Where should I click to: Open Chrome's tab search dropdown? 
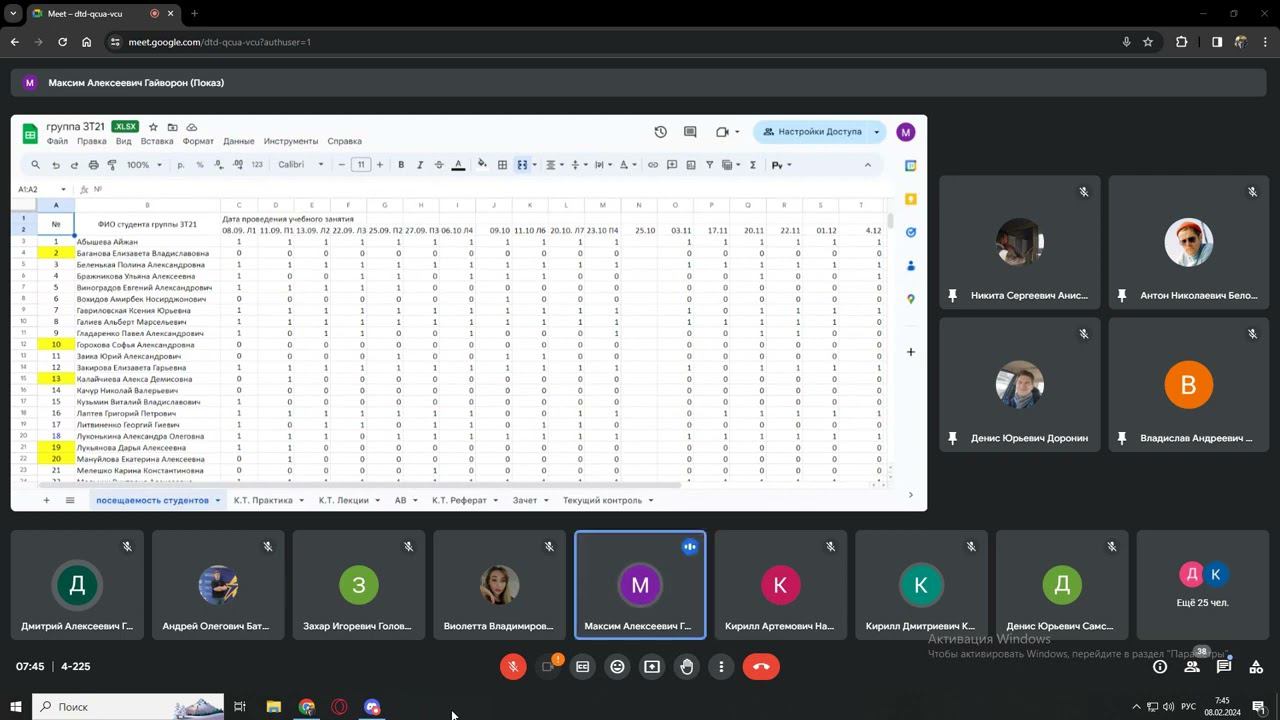click(13, 14)
